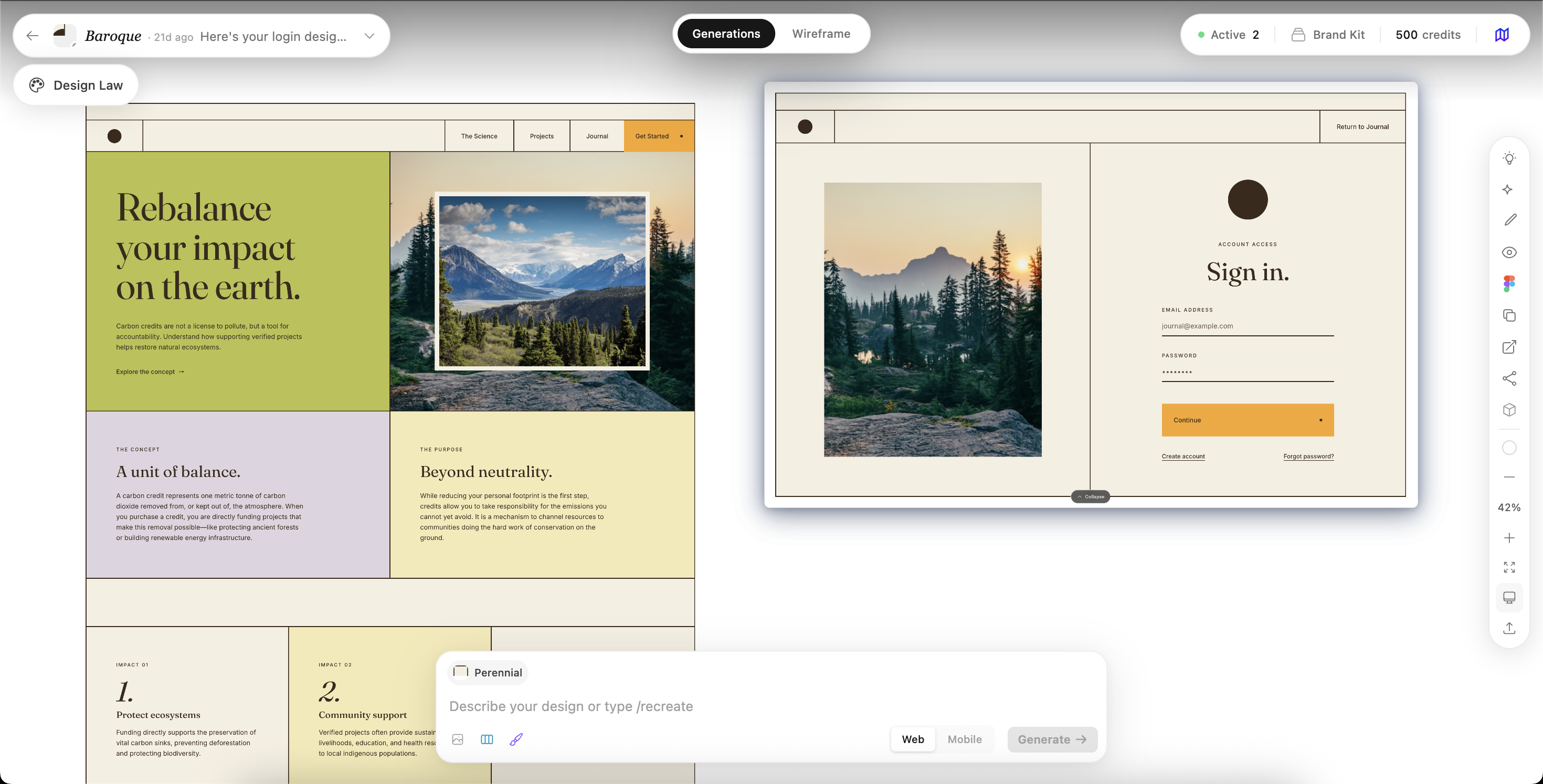This screenshot has width=1543, height=784.
Task: Expand the Baroque project dropdown chevron
Action: coord(369,36)
